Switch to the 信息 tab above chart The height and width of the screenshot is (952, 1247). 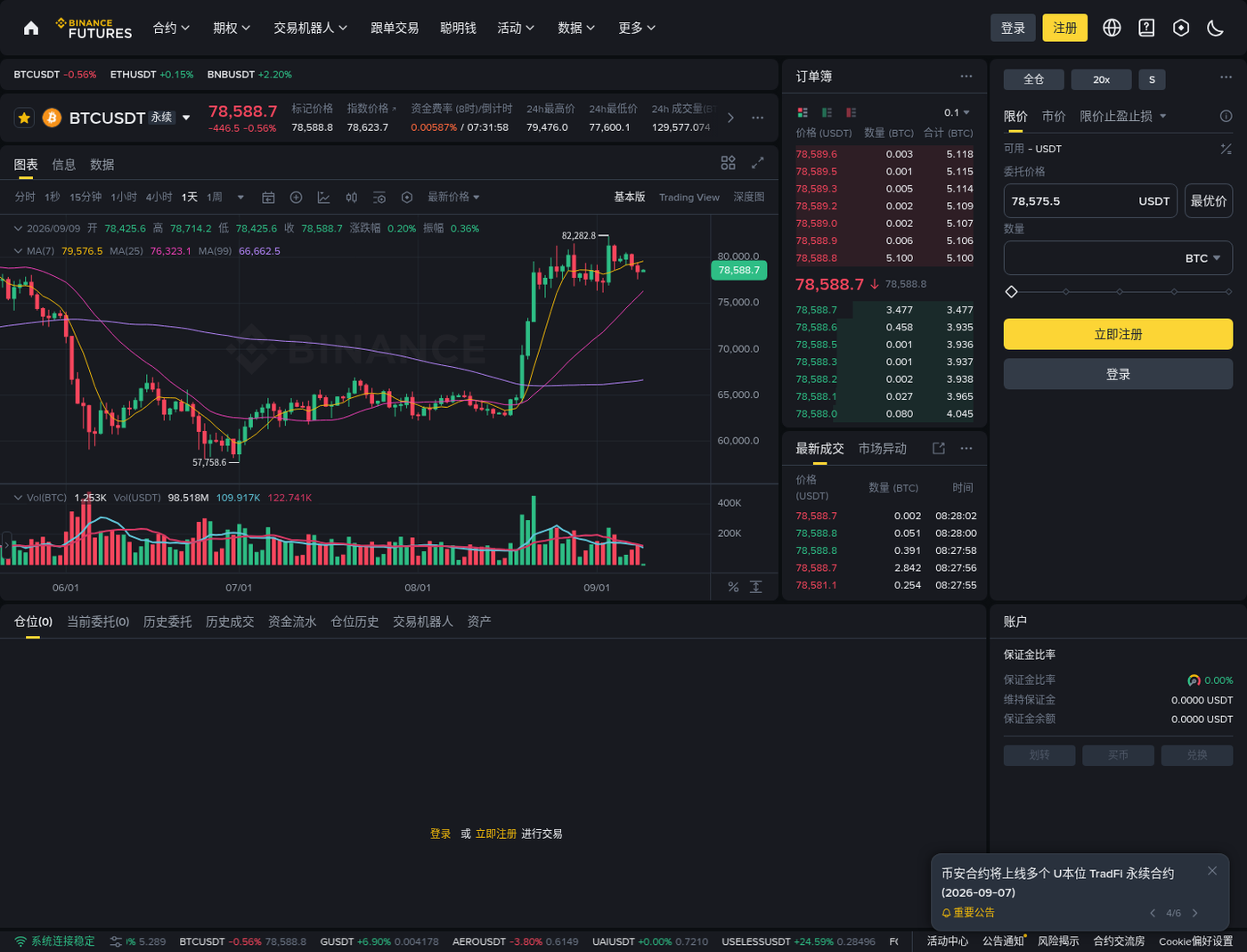tap(64, 165)
